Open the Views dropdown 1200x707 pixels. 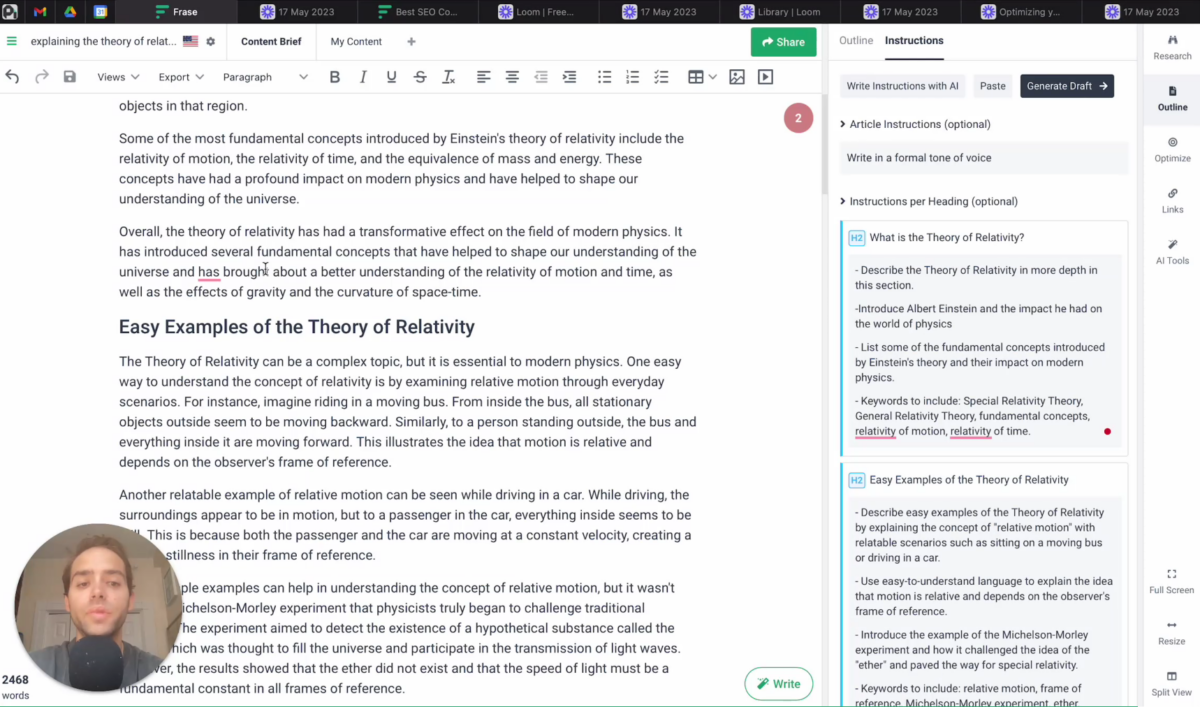(118, 77)
